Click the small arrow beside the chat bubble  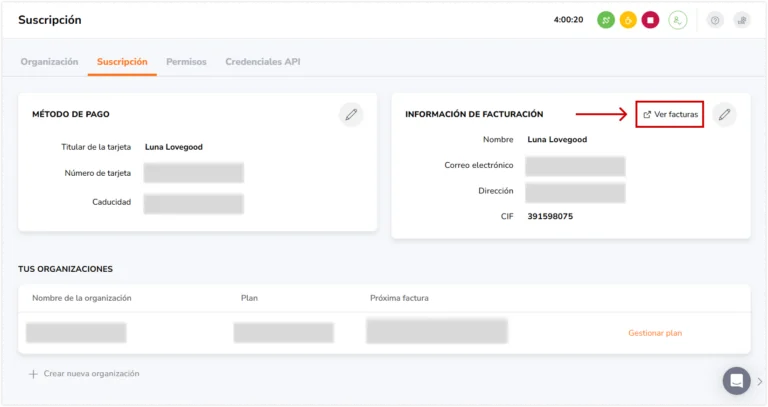[760, 381]
